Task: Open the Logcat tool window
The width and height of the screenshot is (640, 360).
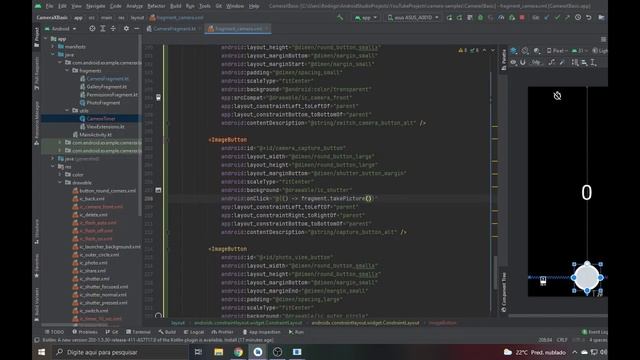Action: click(193, 332)
